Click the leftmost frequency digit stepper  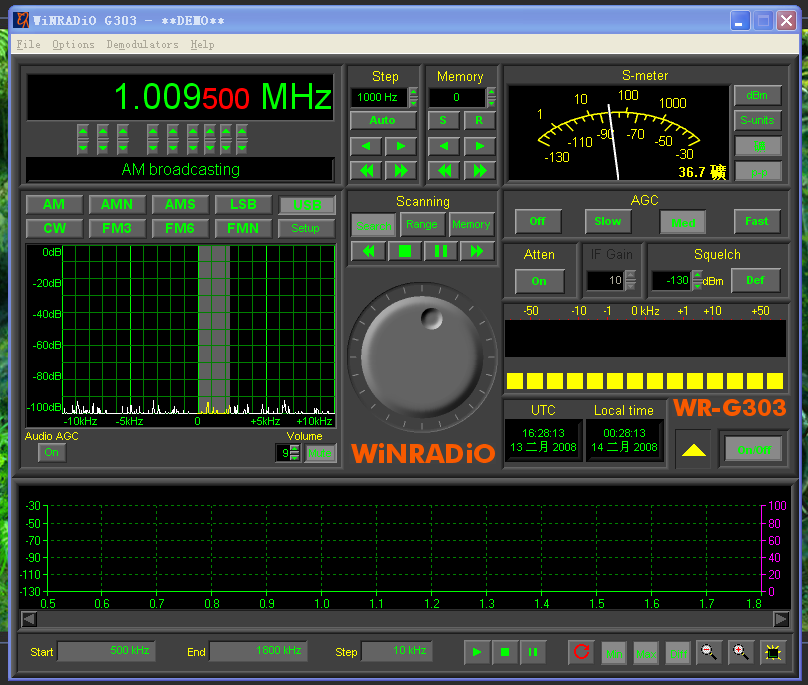click(x=83, y=139)
